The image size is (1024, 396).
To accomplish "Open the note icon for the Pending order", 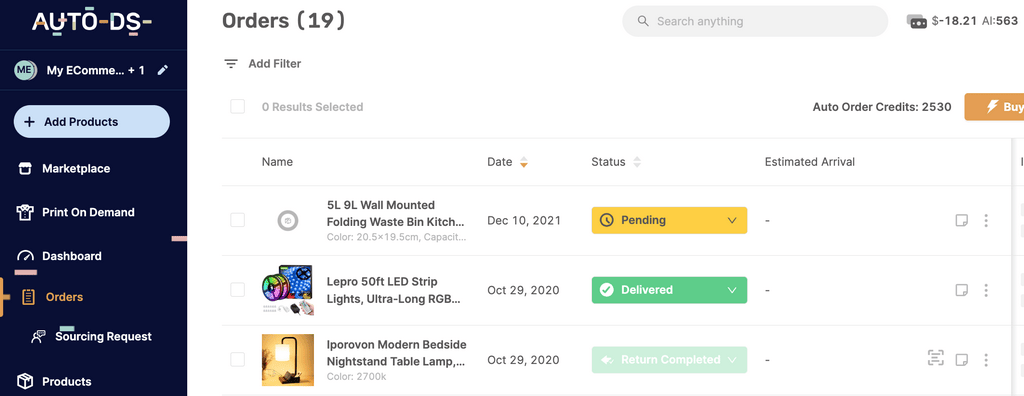I will click(961, 220).
